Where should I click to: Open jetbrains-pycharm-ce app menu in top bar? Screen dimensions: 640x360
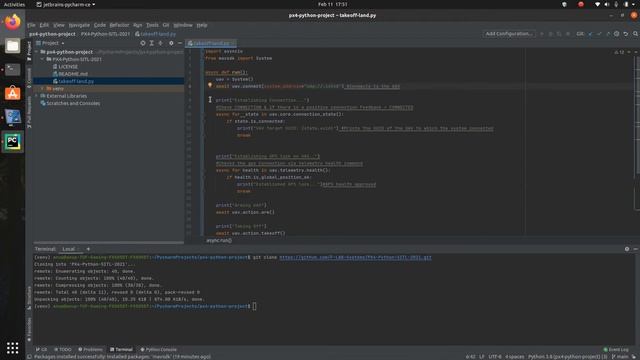66,4
